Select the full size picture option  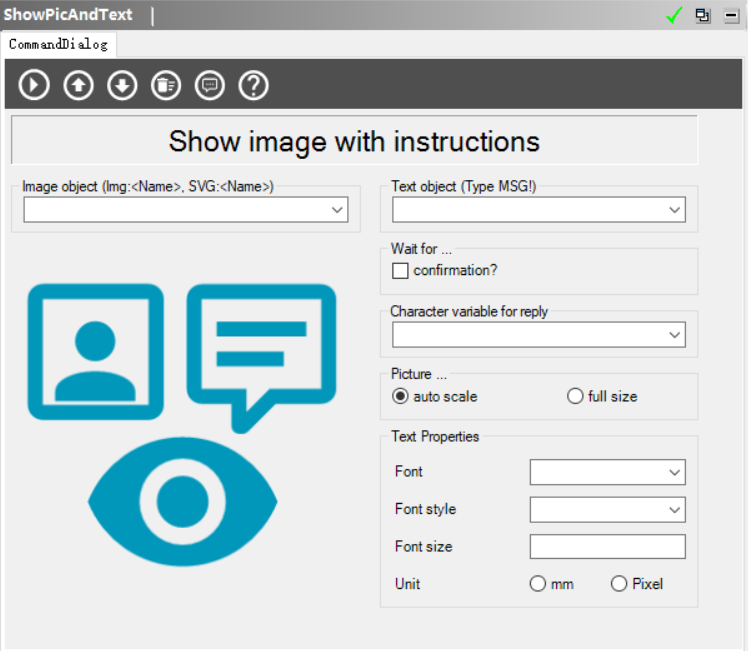pyautogui.click(x=575, y=396)
